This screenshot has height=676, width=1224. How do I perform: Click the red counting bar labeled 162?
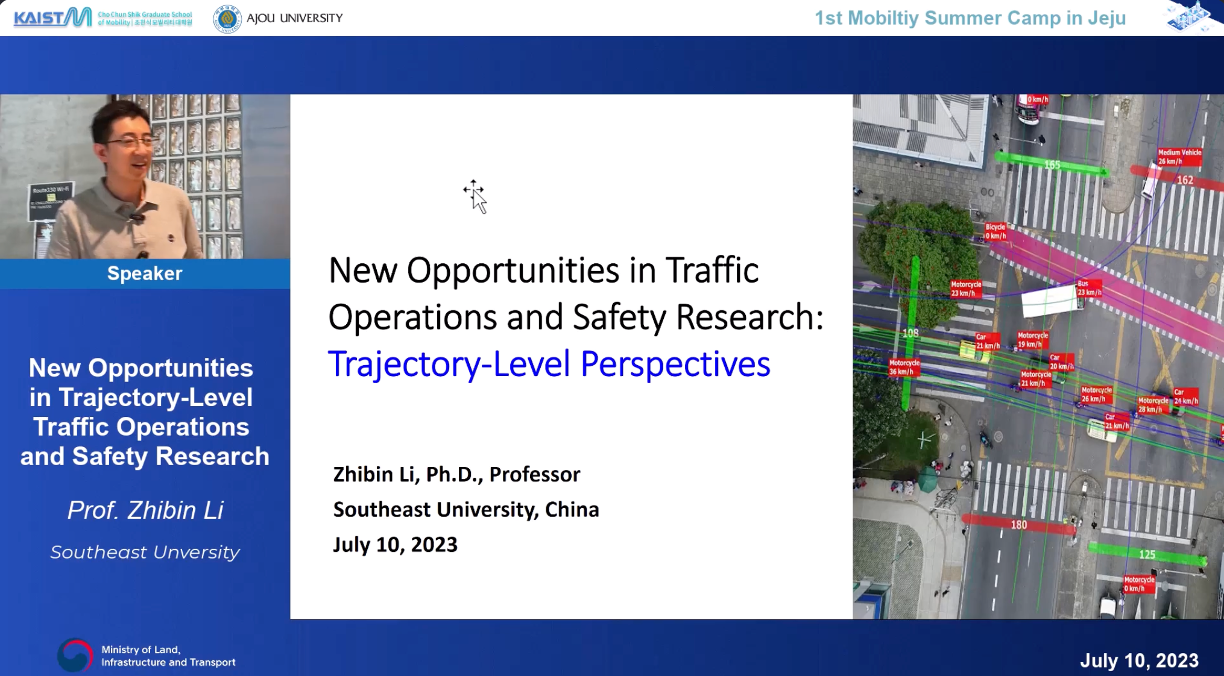click(1178, 180)
